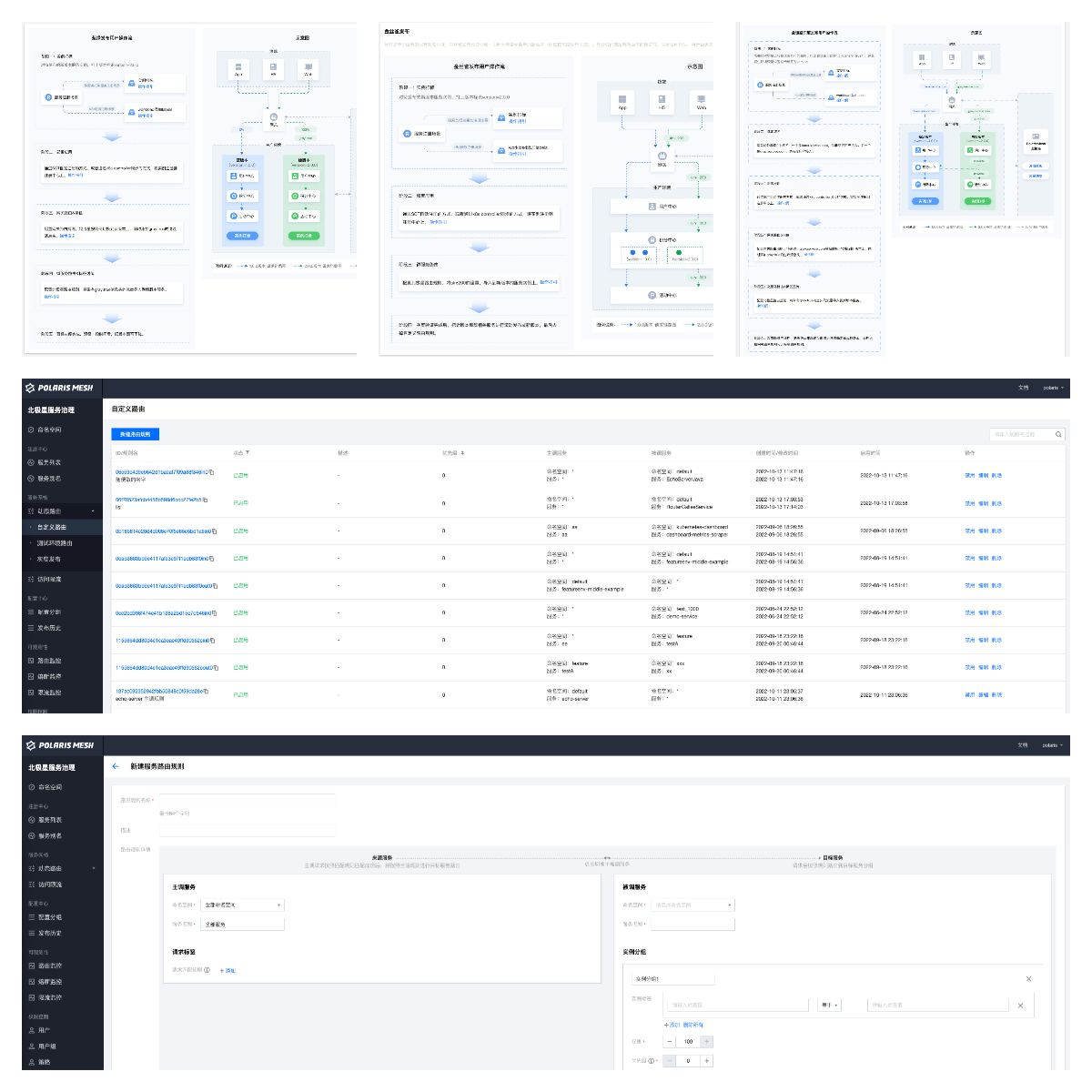Viewport: 1092px width, 1092px height.
Task: Select 自定义路由 in the sidebar
Action: coord(62,527)
